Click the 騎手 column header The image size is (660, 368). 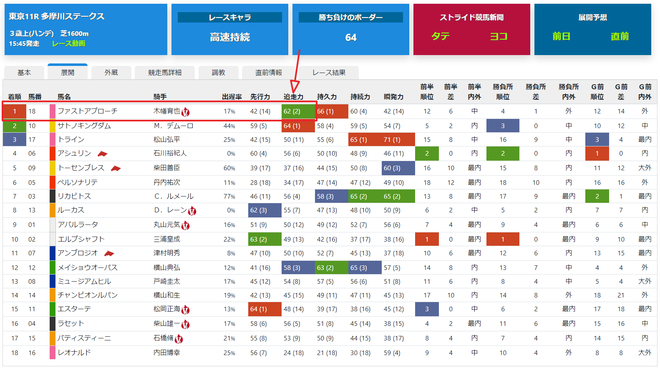[160, 97]
